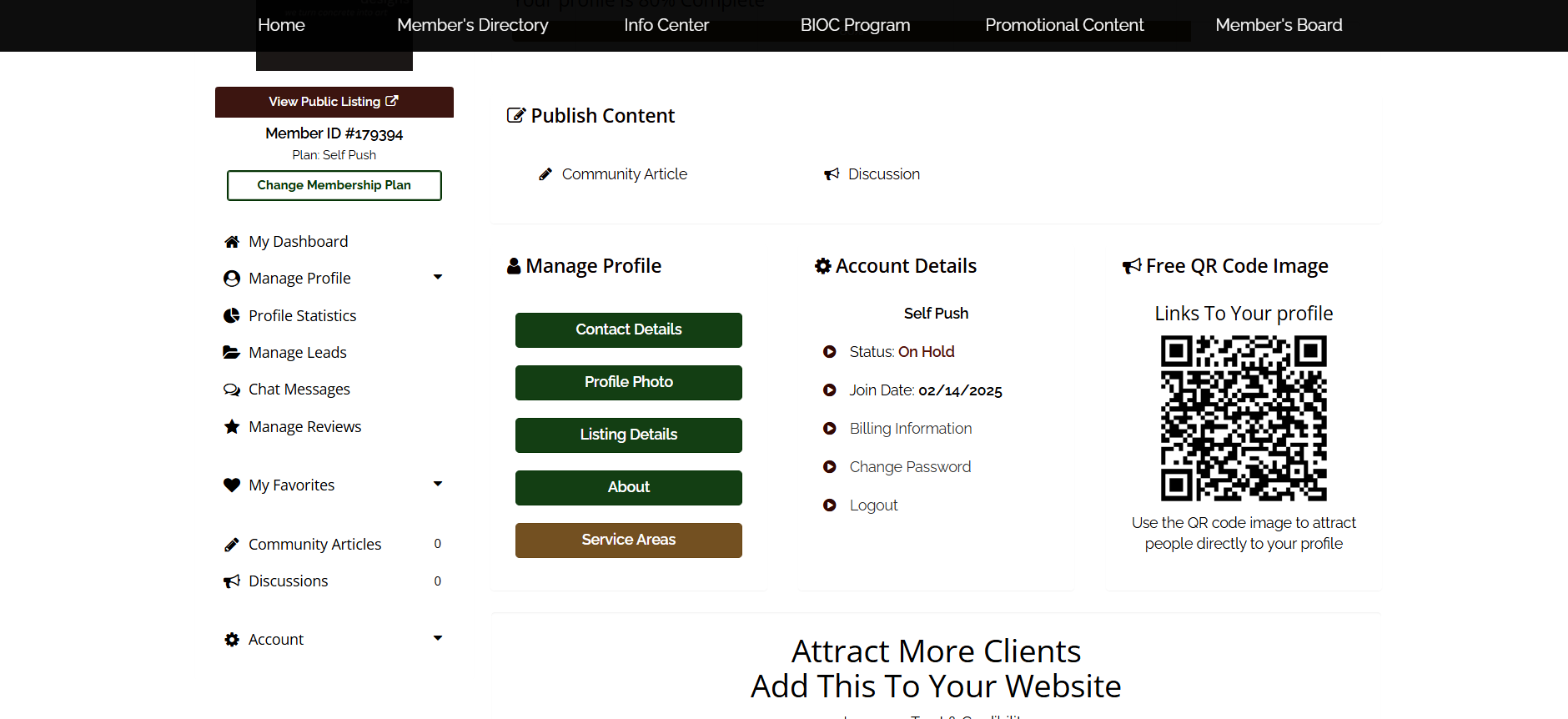The width and height of the screenshot is (1568, 719).
Task: Click the play-circle bullet beside Logout
Action: pos(830,505)
